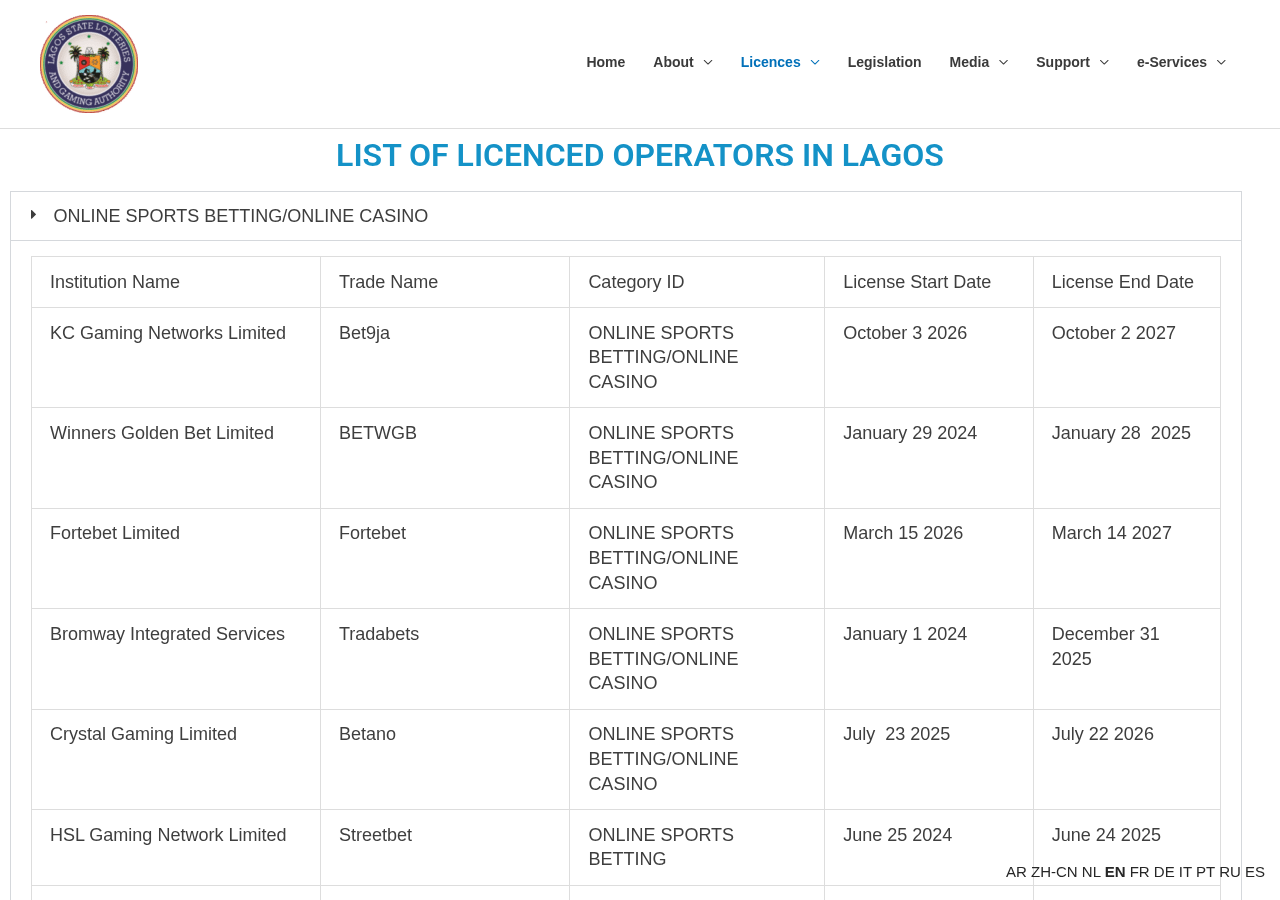Expand the Licences dropdown chevron
This screenshot has width=1280, height=900.
coord(815,62)
